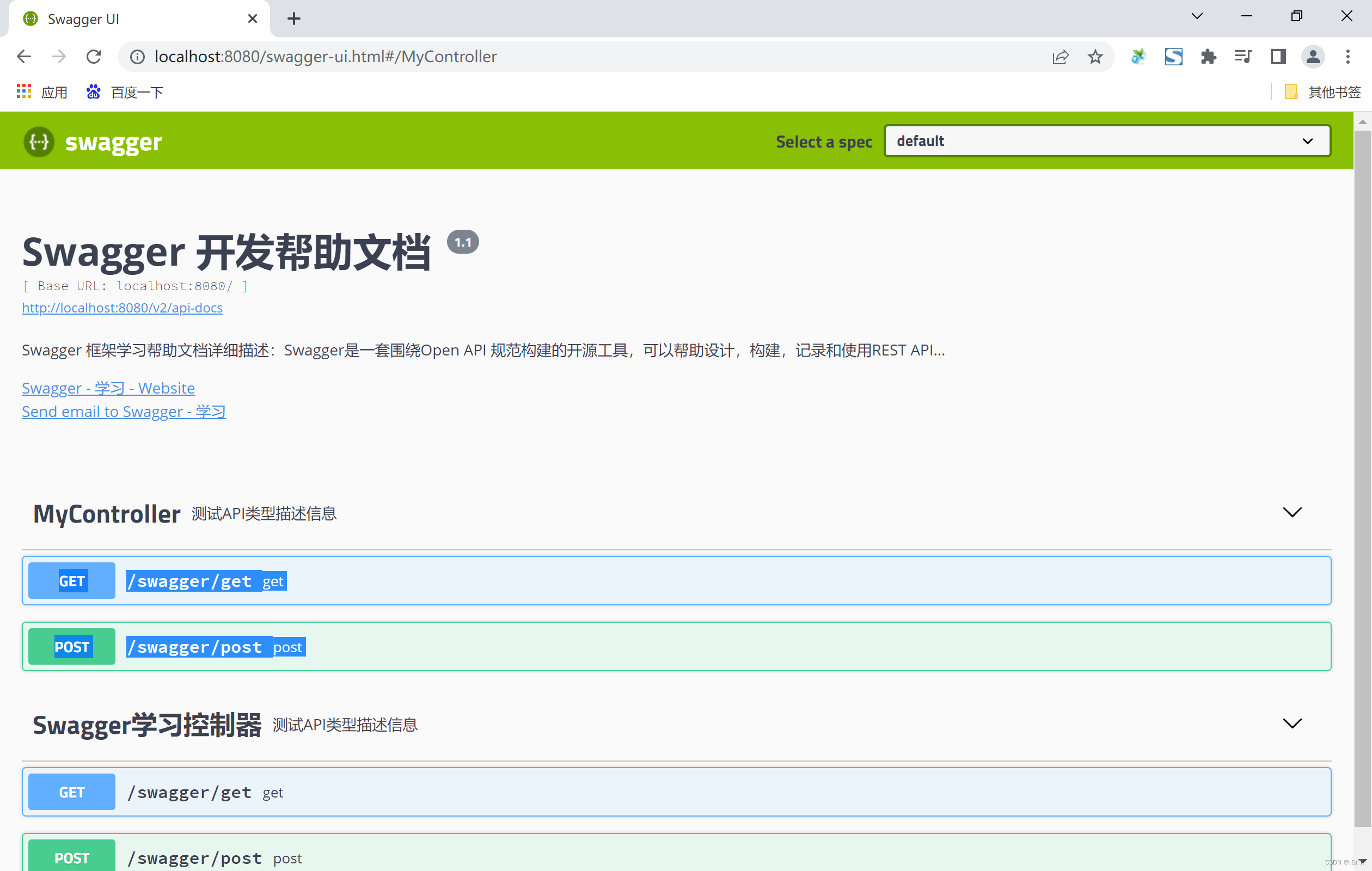The height and width of the screenshot is (871, 1372).
Task: Click the MyController section heading
Action: [x=107, y=513]
